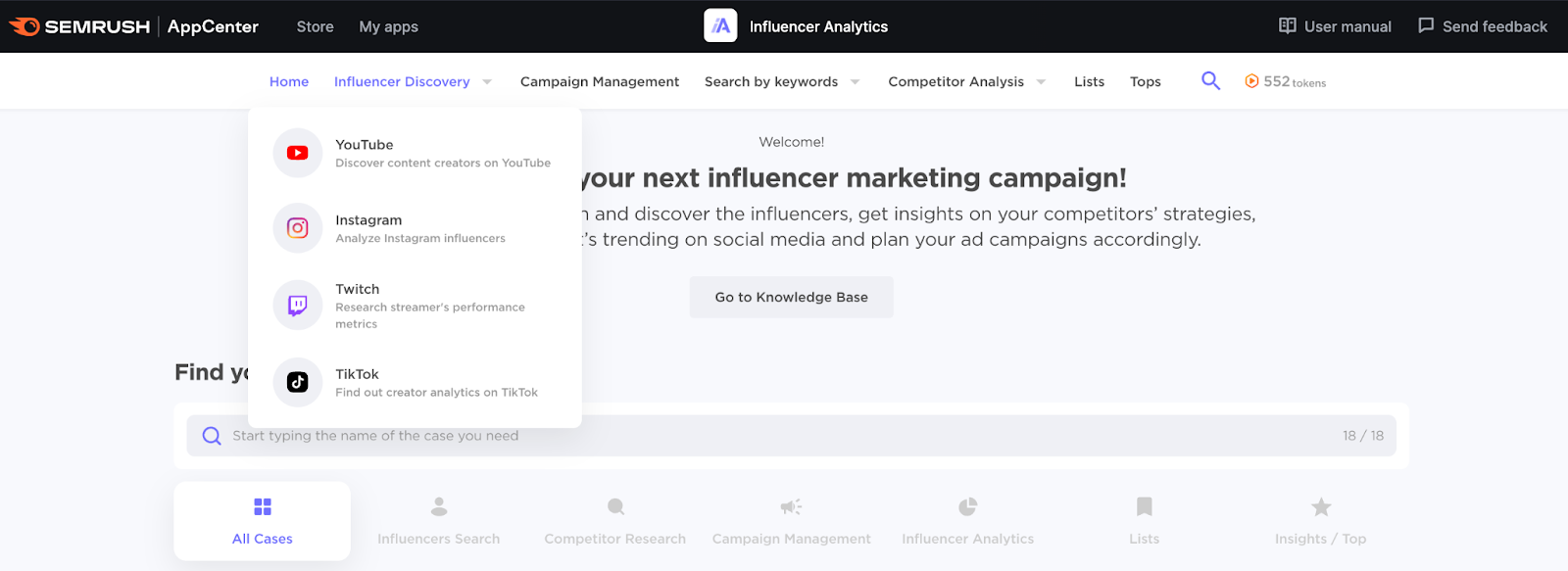The height and width of the screenshot is (571, 1568).
Task: Switch to the Influencers Search tab
Action: coord(438,521)
